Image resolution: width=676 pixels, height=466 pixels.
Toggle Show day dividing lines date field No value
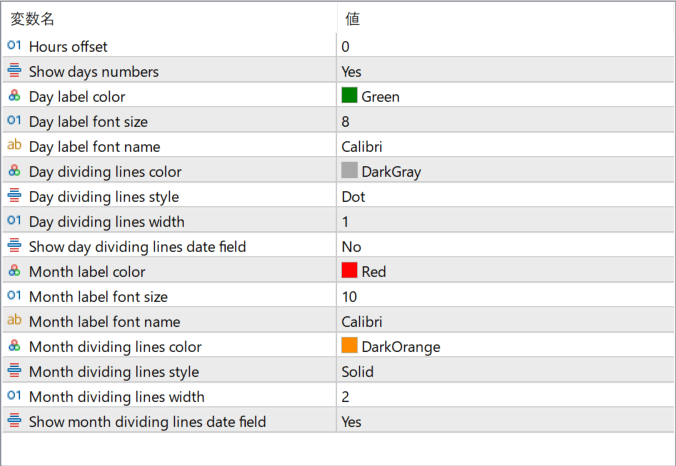tap(505, 246)
